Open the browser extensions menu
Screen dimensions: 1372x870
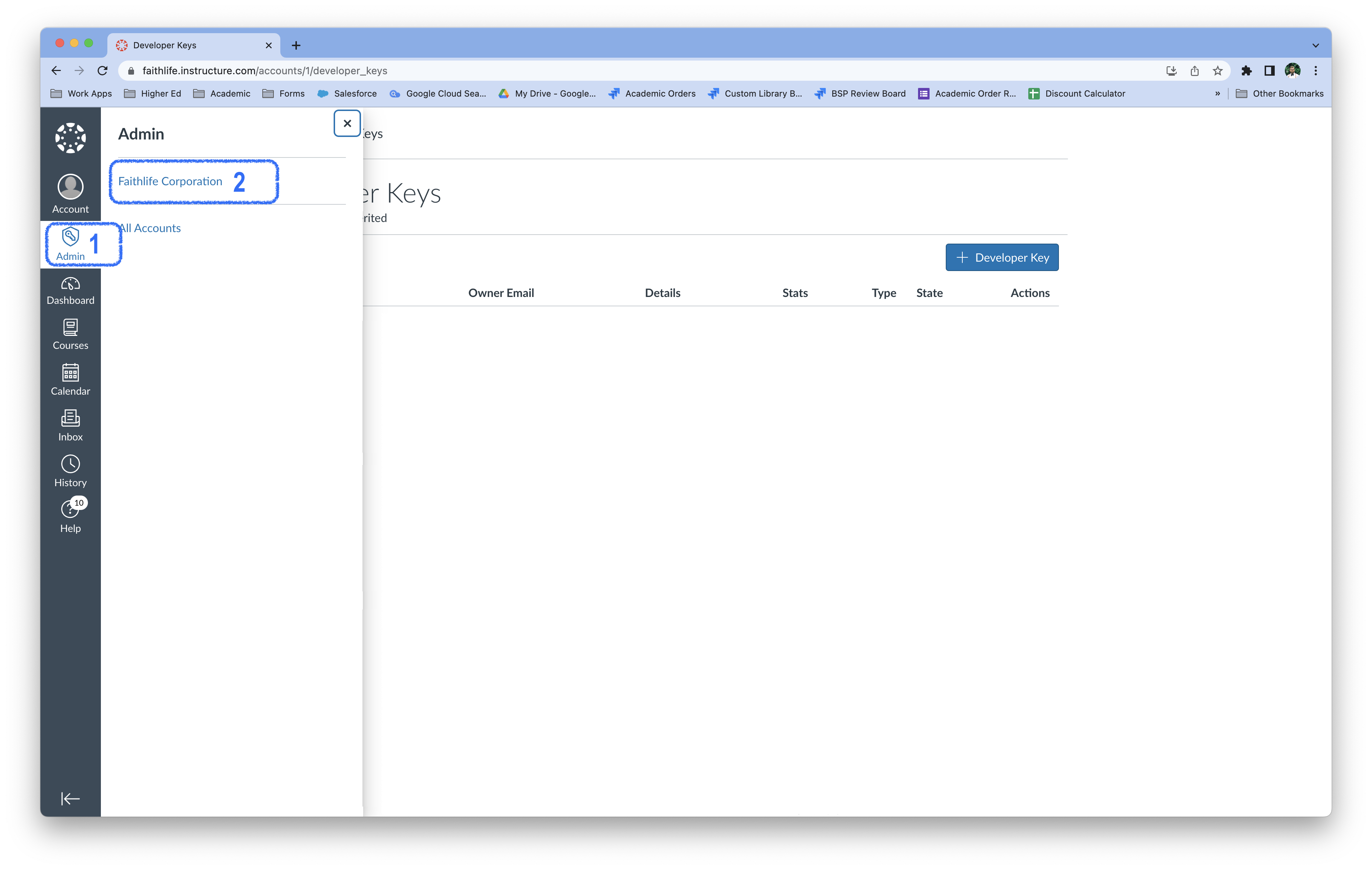coord(1247,70)
